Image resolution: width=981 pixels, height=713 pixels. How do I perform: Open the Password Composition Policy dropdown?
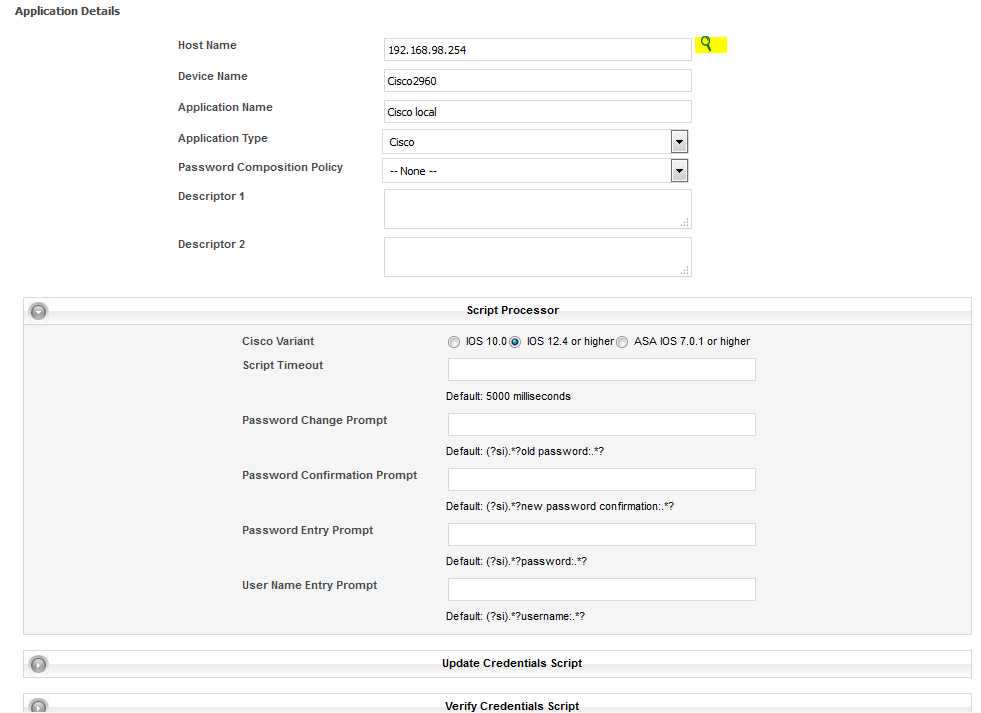pos(679,171)
